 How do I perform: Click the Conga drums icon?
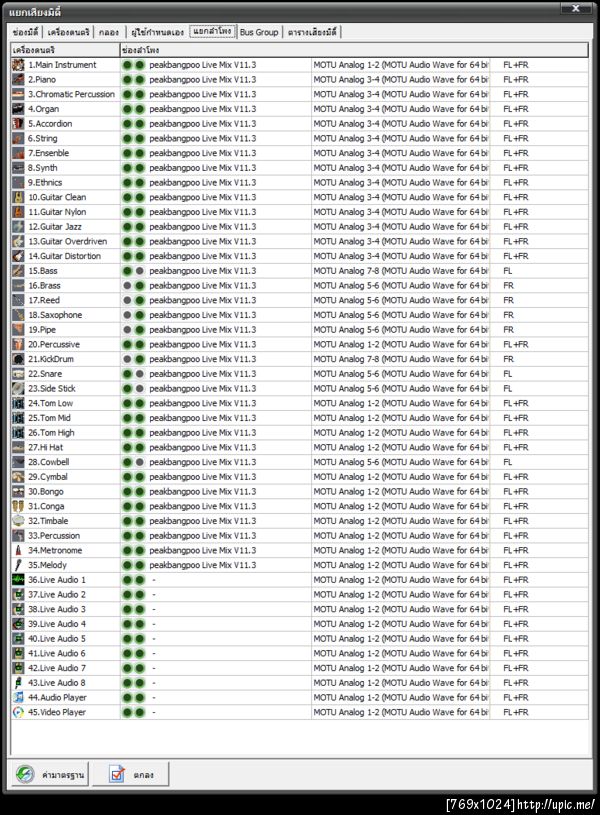point(18,506)
